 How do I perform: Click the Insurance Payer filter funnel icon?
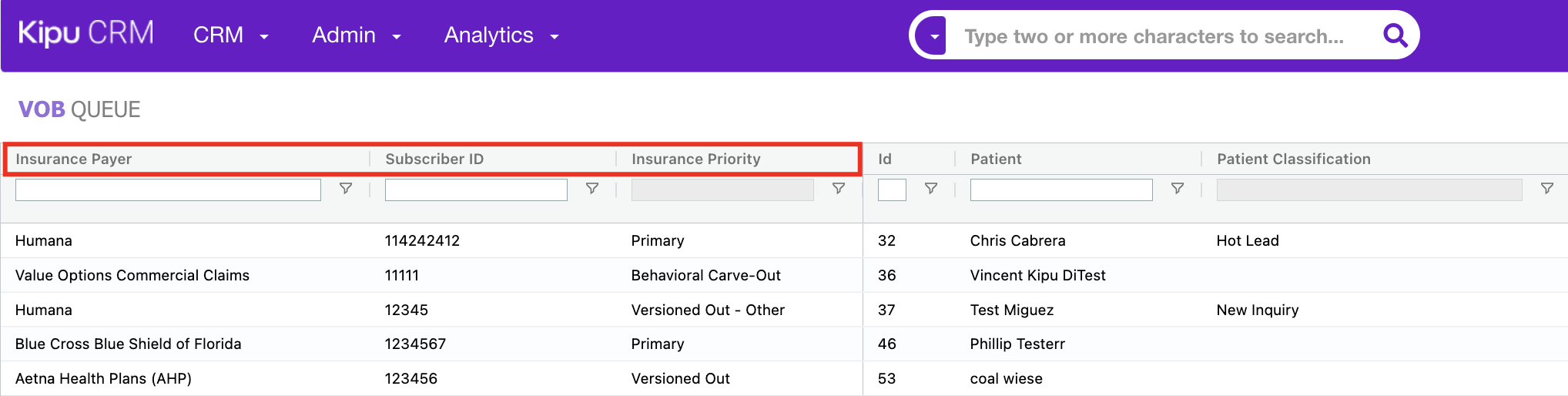[x=346, y=189]
